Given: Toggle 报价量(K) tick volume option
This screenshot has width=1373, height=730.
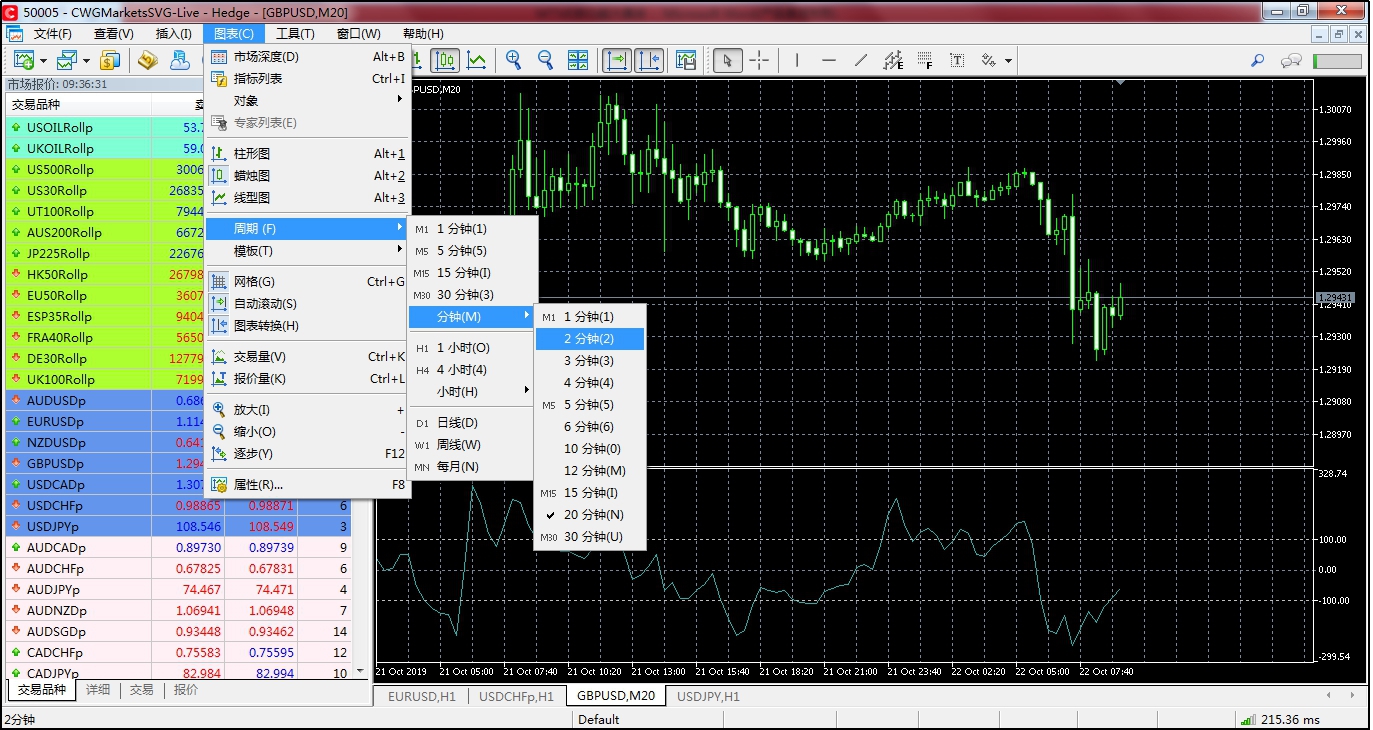Looking at the screenshot, I should [307, 379].
